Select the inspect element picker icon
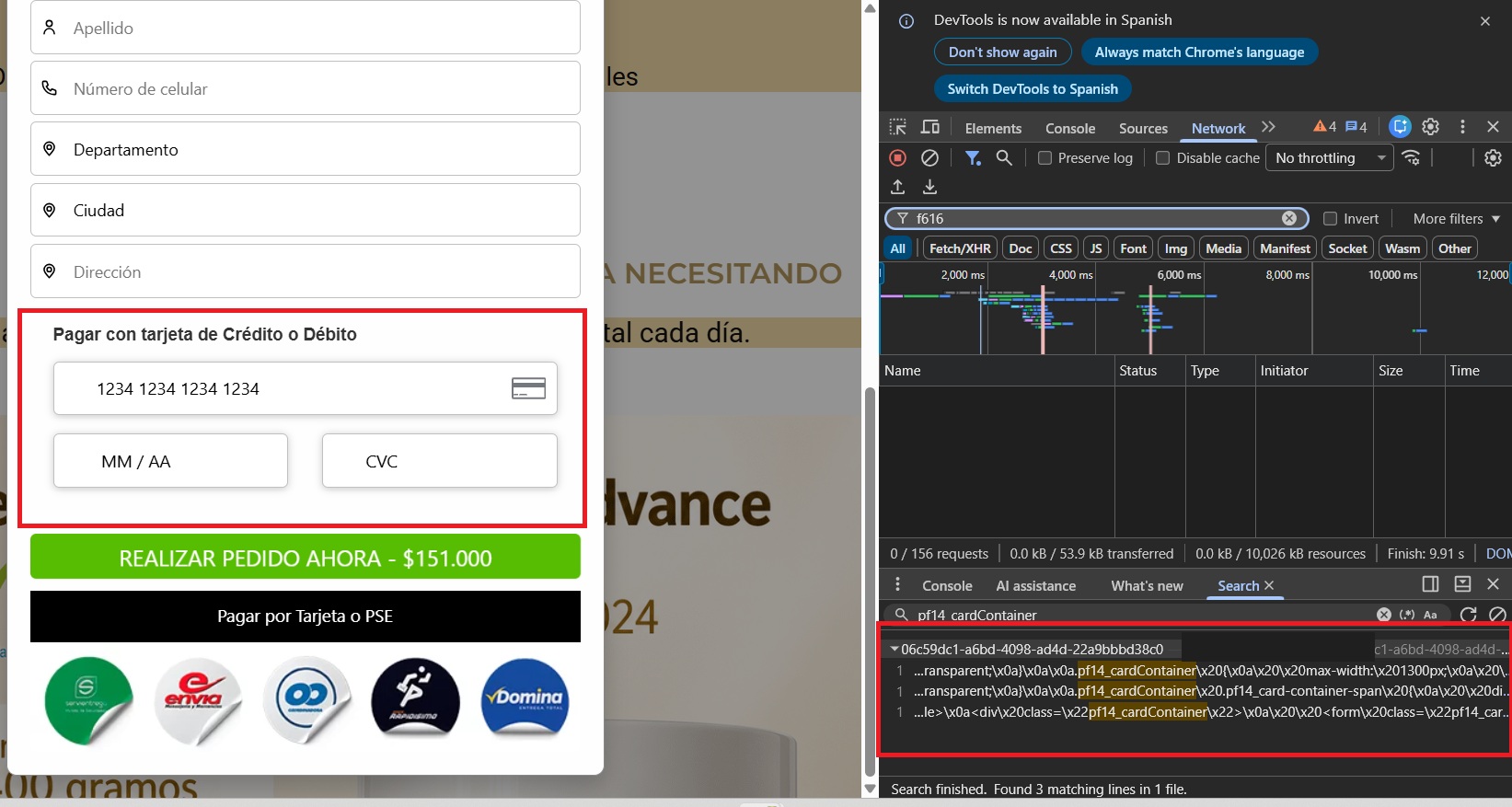This screenshot has height=807, width=1512. click(897, 127)
